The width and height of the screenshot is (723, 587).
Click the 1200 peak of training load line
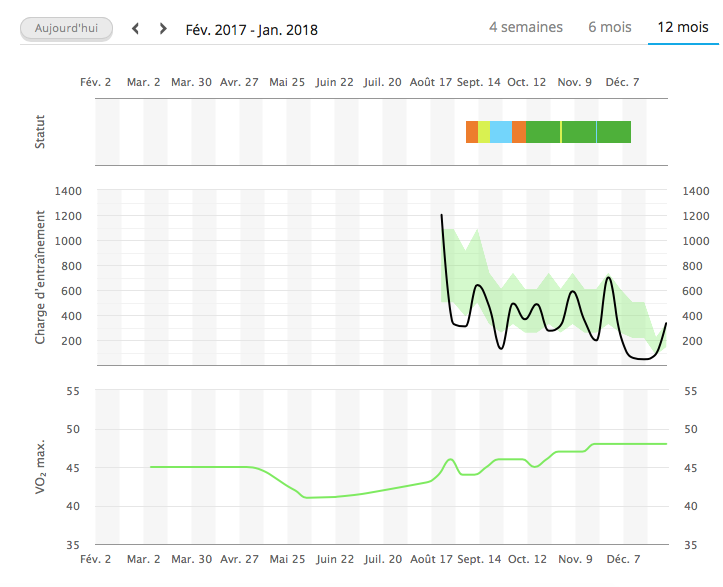(x=442, y=215)
